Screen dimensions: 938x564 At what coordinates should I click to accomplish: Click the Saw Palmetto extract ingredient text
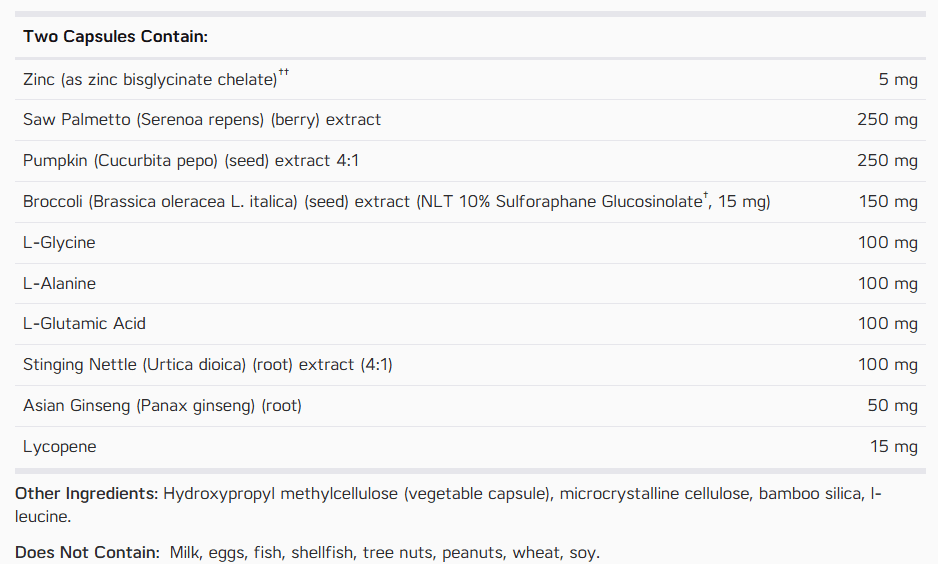(x=202, y=120)
